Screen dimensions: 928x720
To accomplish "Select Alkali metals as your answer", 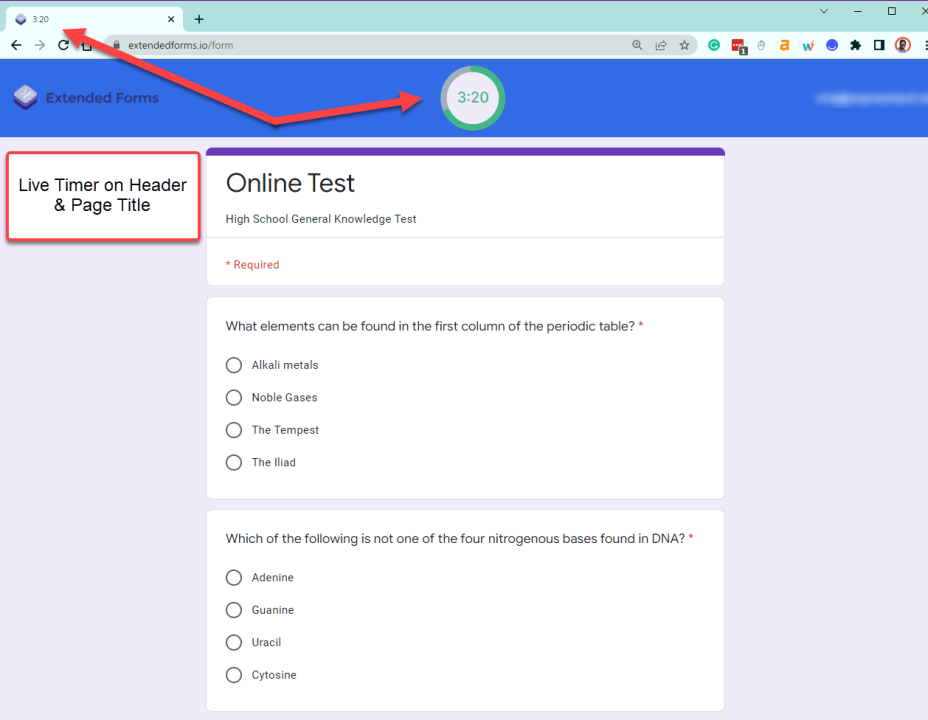I will click(233, 365).
